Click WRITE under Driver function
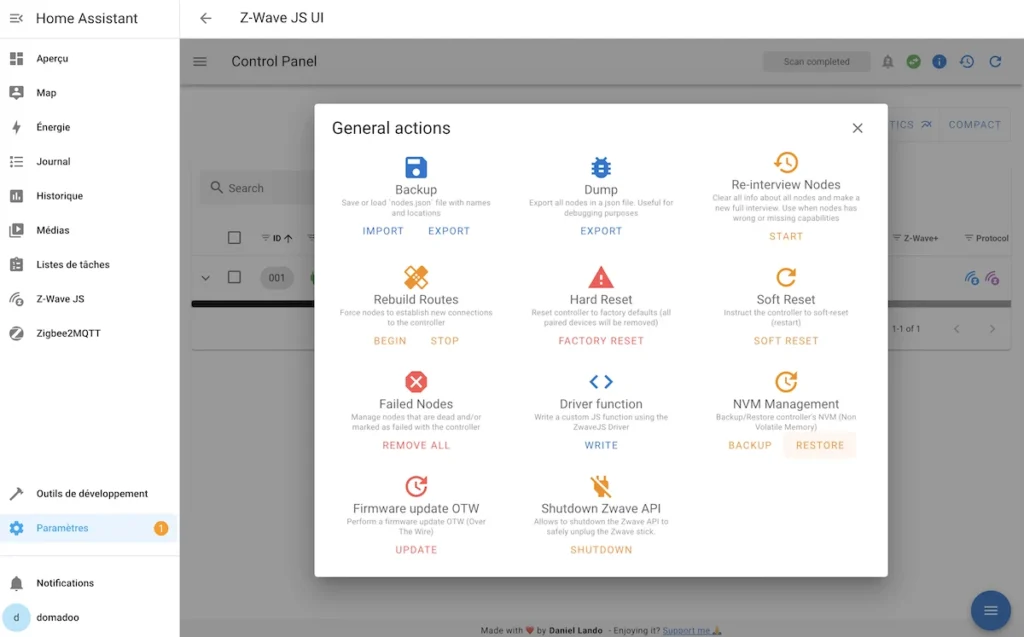The image size is (1024, 637). (601, 445)
